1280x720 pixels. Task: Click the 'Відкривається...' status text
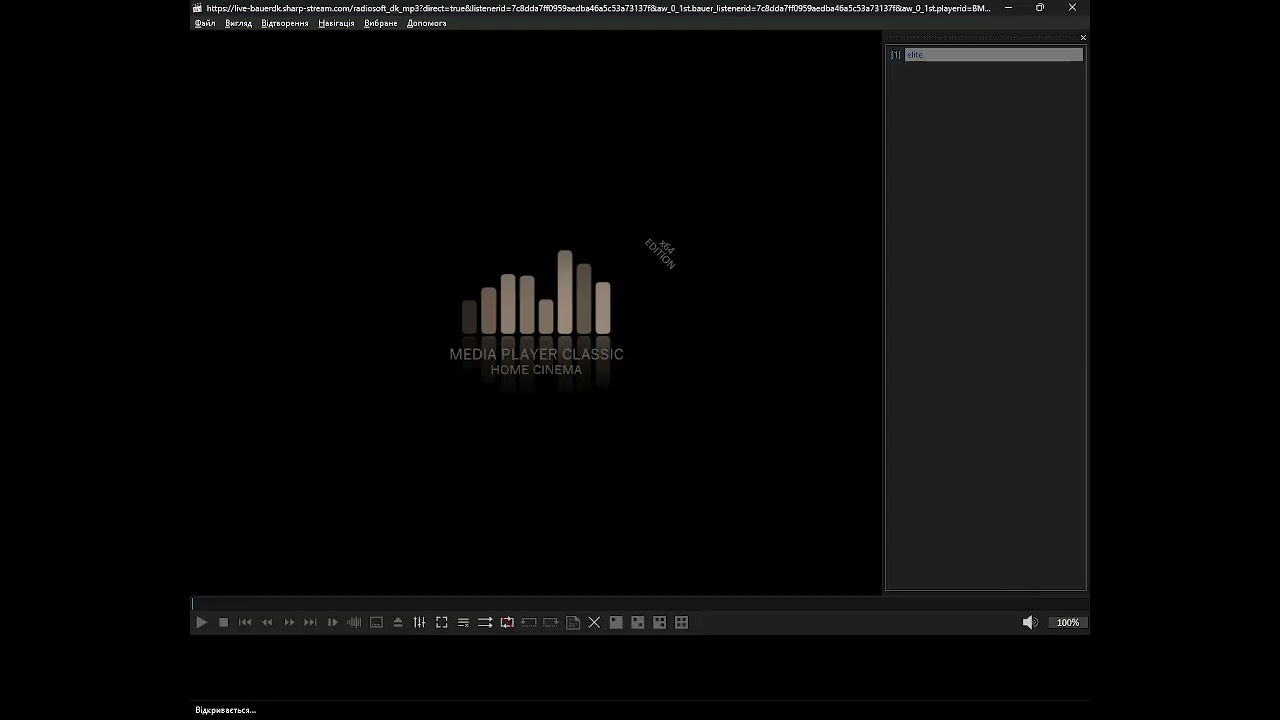click(226, 710)
